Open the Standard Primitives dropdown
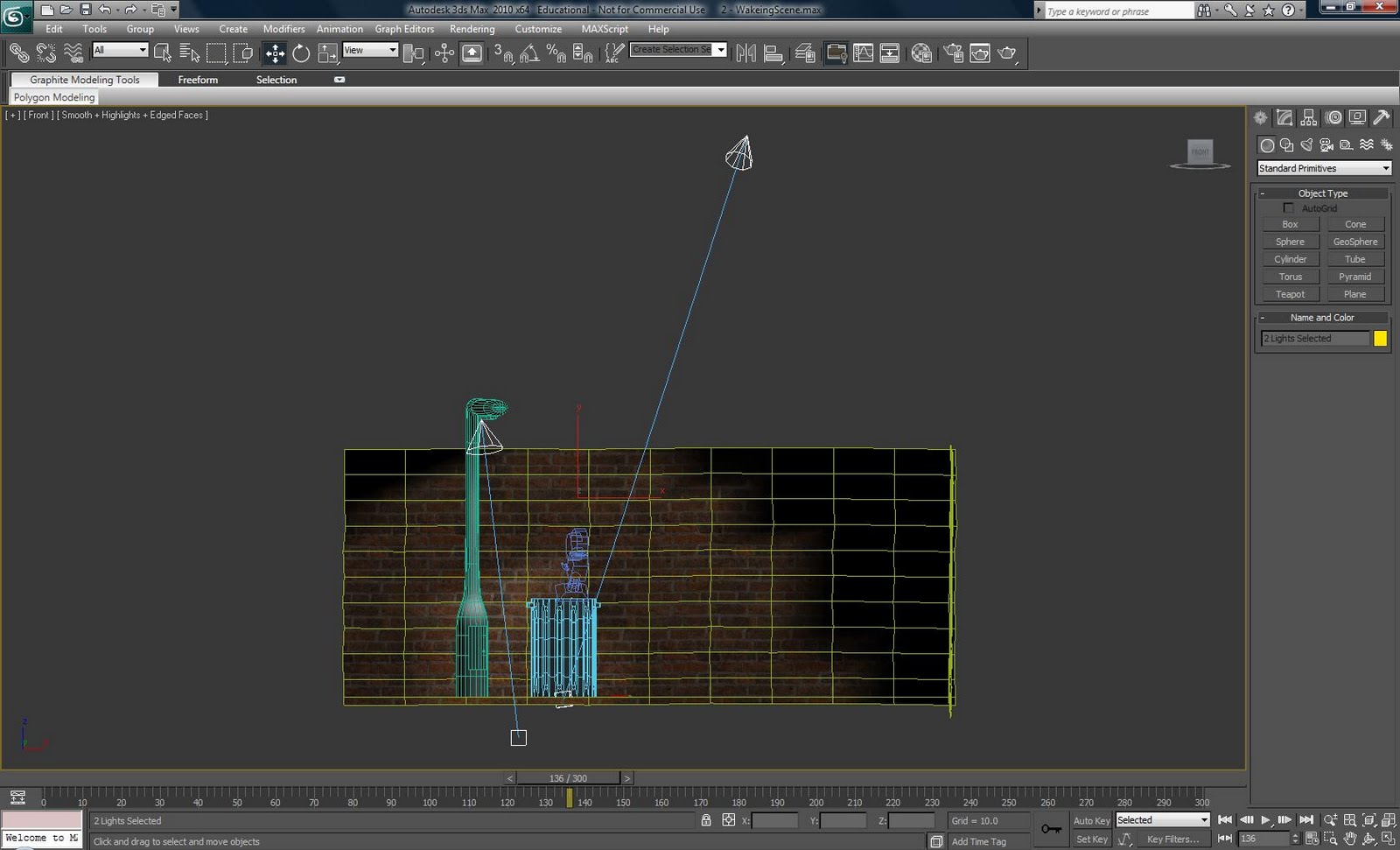This screenshot has width=1400, height=850. pyautogui.click(x=1324, y=168)
